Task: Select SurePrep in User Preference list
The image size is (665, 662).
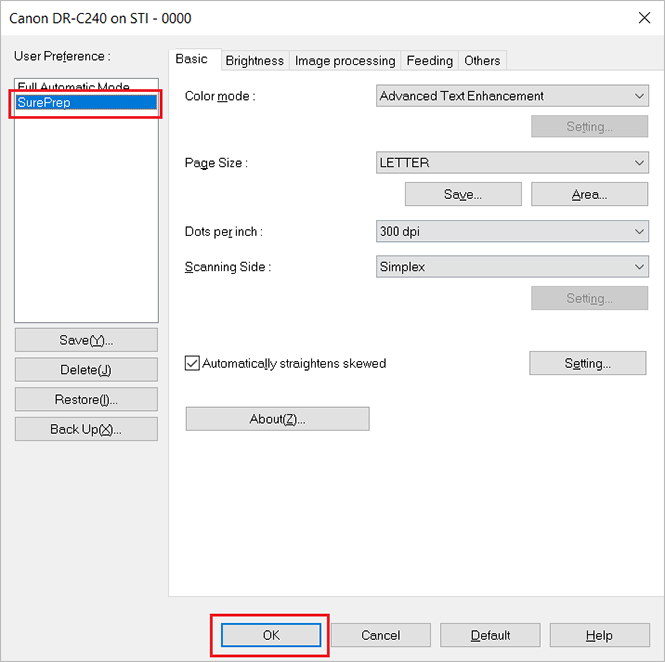Action: point(85,103)
